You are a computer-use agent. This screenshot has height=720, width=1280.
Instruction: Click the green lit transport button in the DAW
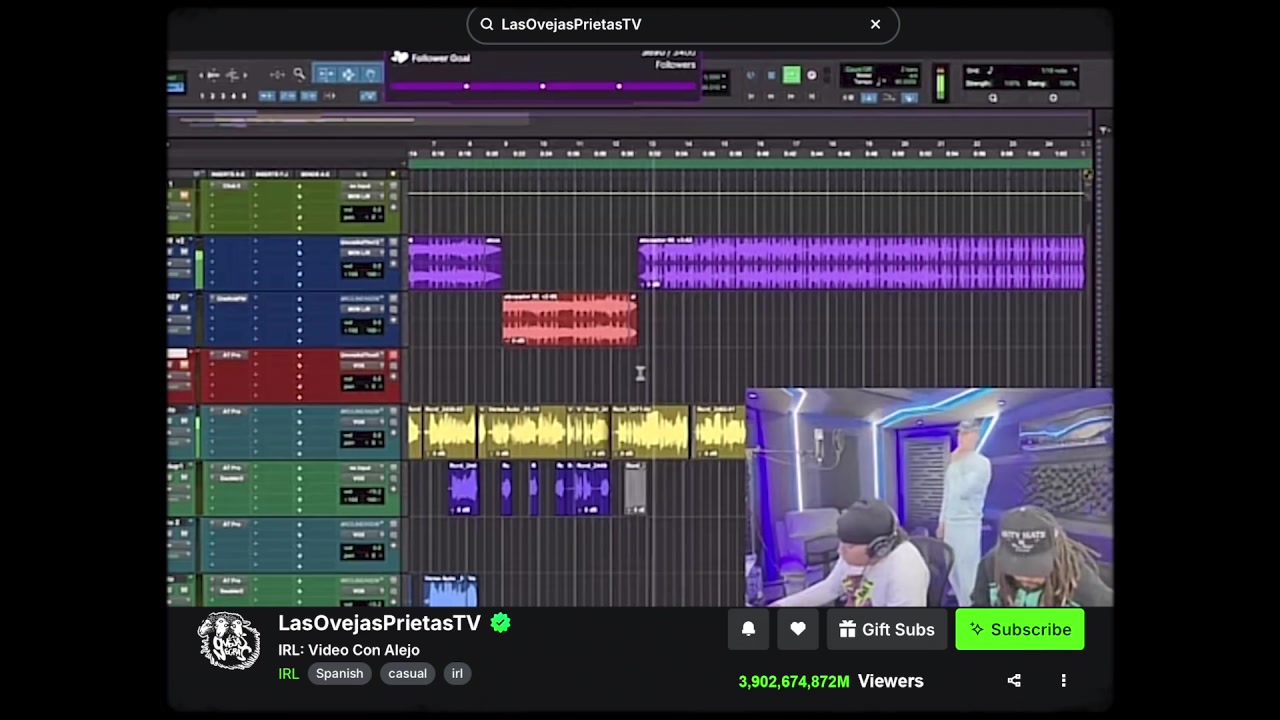point(791,75)
